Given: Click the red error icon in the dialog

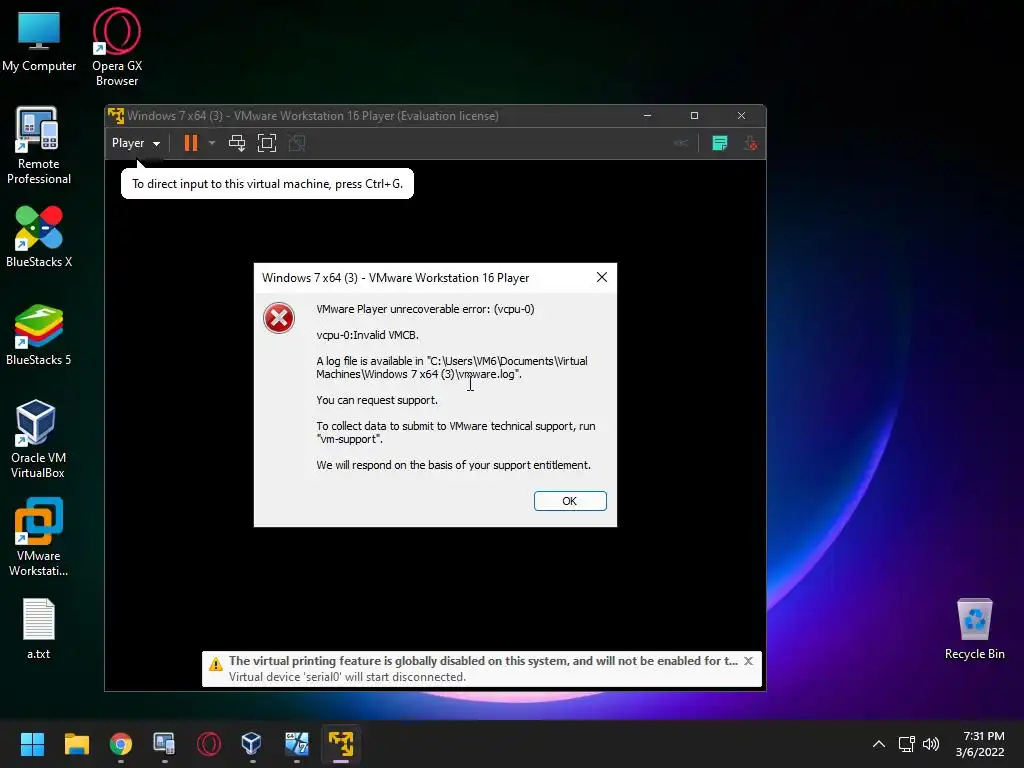Looking at the screenshot, I should 279,318.
